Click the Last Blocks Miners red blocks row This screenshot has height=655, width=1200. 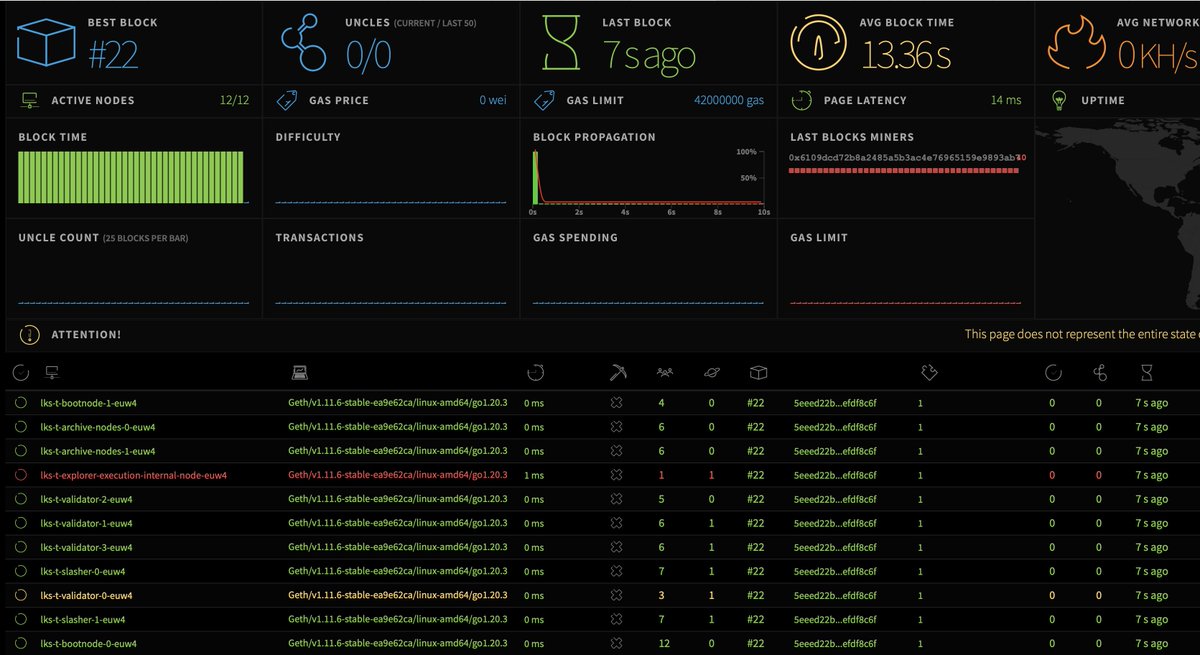pyautogui.click(x=904, y=171)
